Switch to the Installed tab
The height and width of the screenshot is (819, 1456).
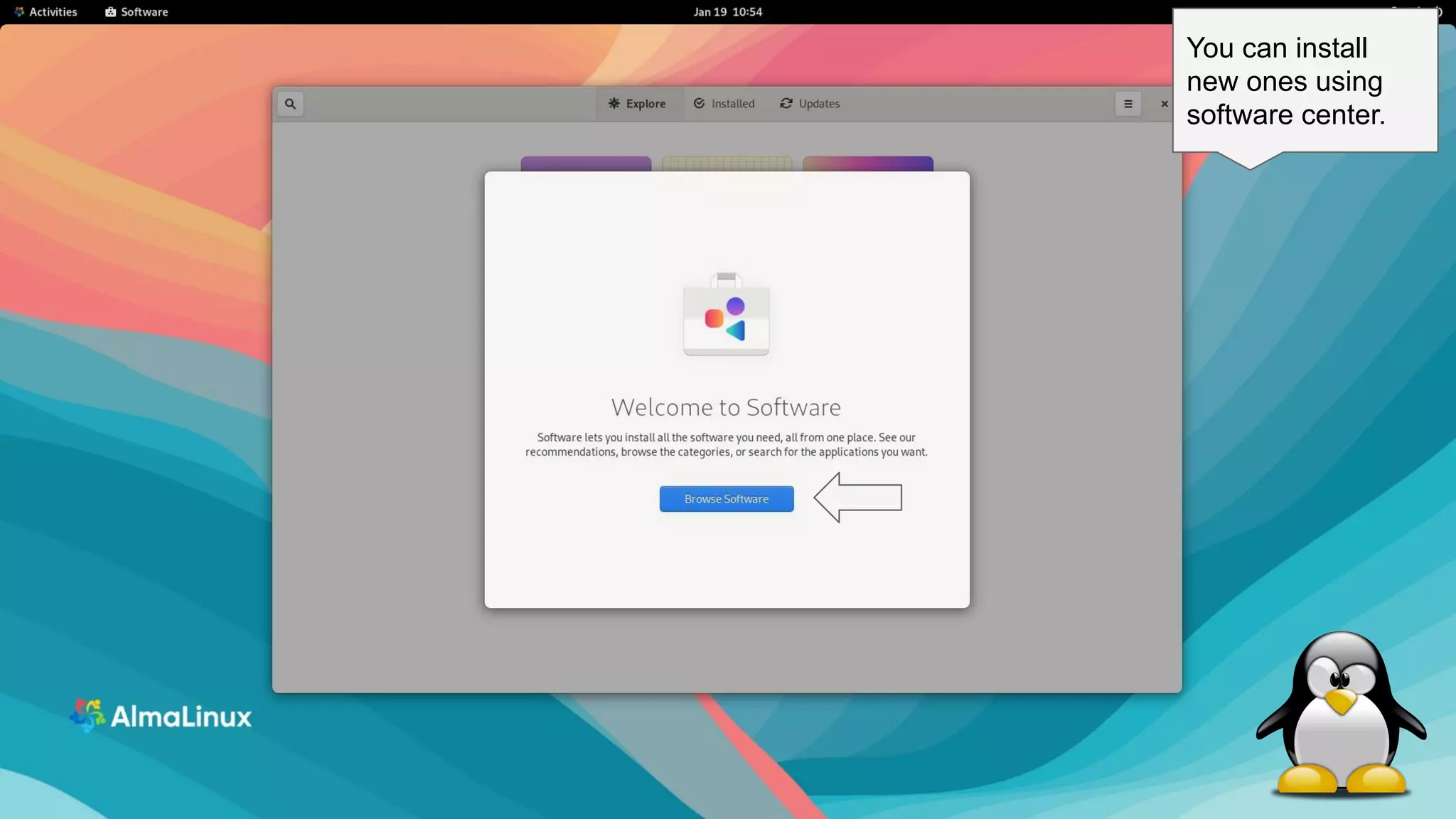tap(724, 104)
